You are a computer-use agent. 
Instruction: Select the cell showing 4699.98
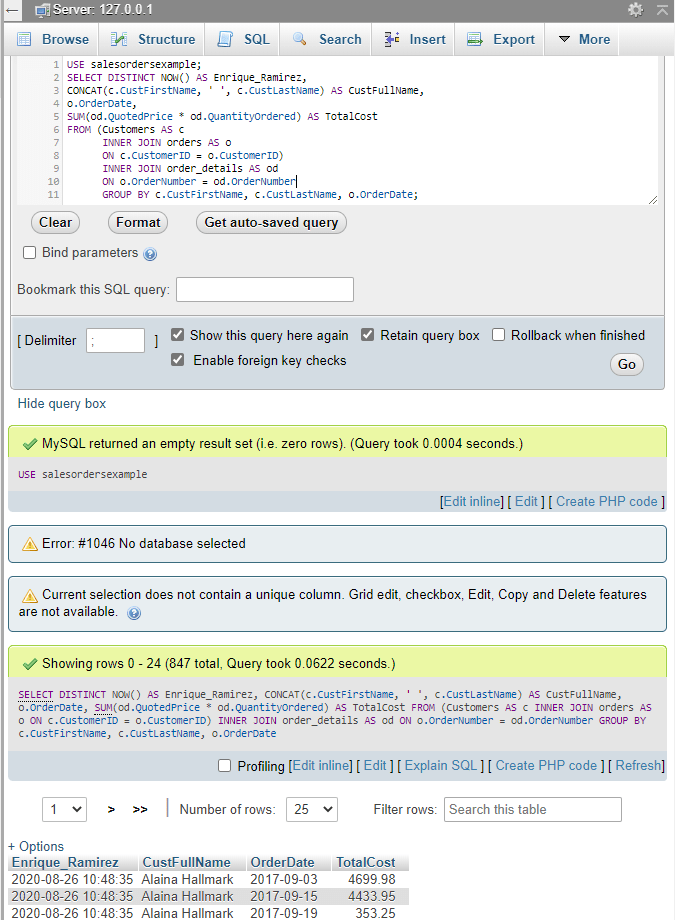tap(372, 880)
